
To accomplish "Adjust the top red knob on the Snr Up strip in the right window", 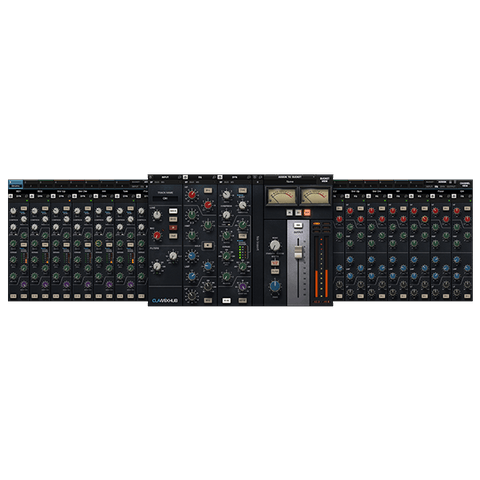I will [x=350, y=211].
